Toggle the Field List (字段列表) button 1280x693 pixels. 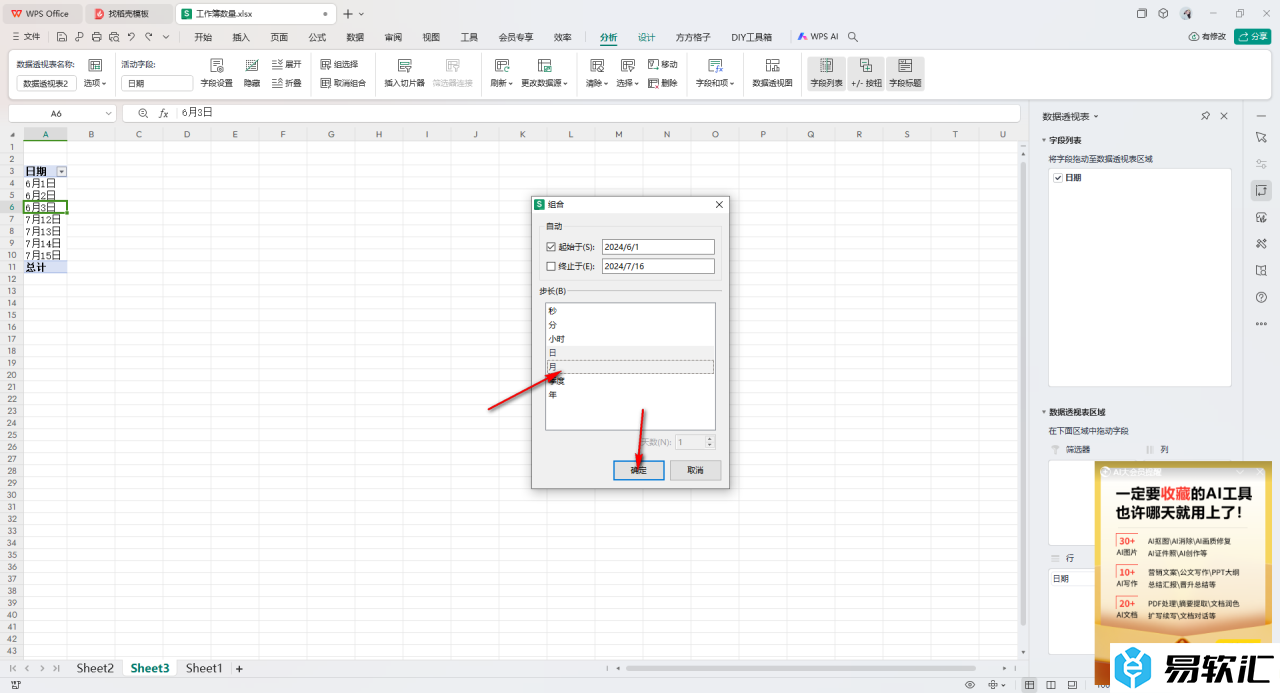coord(826,73)
